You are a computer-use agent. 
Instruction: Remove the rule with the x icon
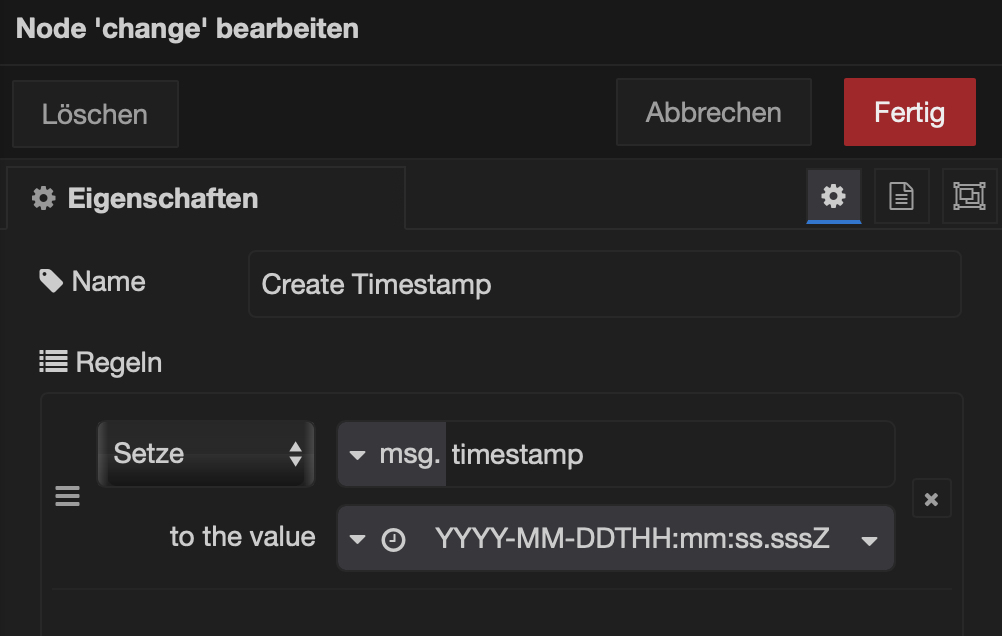pos(931,499)
